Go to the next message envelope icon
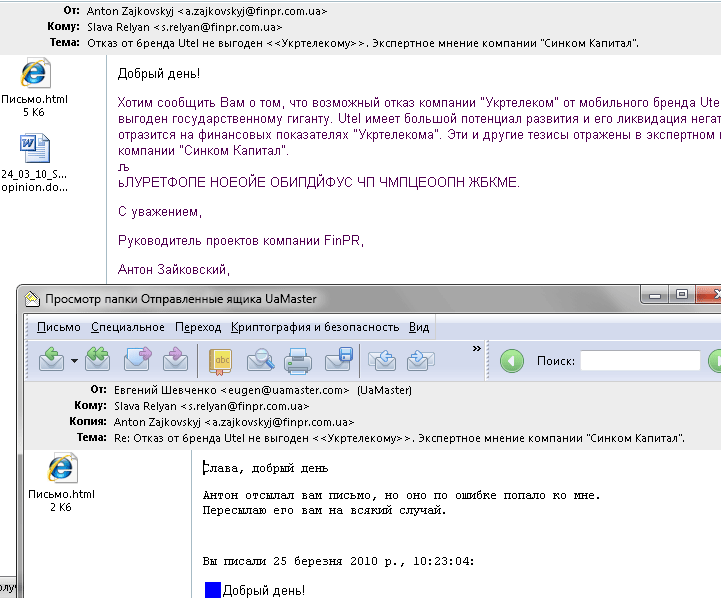Screen dimensions: 721x598 pyautogui.click(x=421, y=360)
